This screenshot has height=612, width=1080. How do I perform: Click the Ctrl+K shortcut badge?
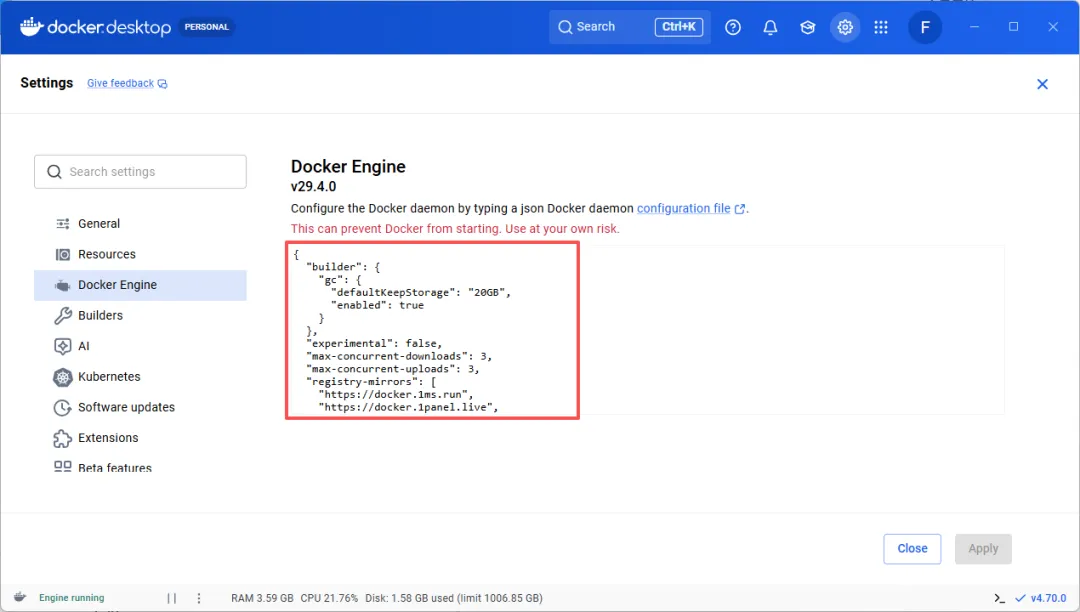click(678, 27)
